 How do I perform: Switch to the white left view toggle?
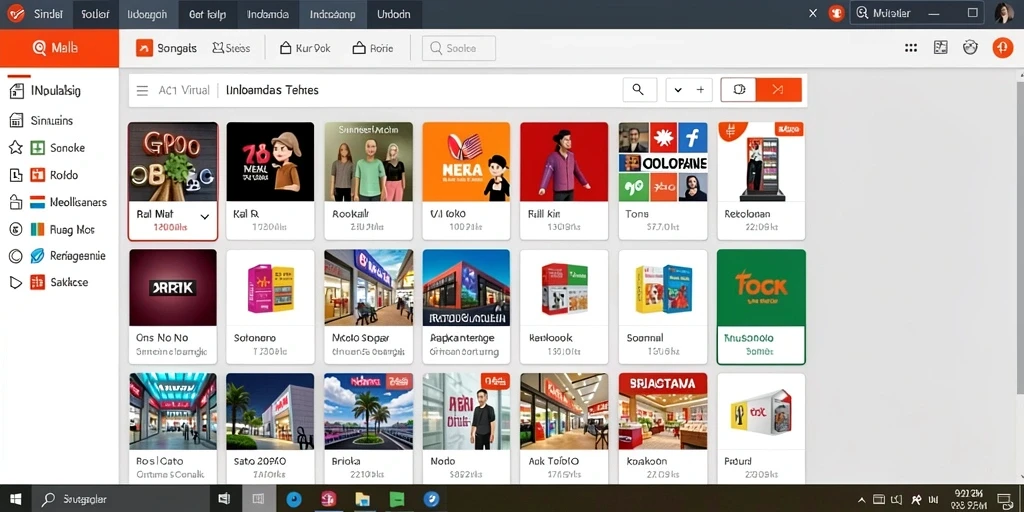coord(739,90)
